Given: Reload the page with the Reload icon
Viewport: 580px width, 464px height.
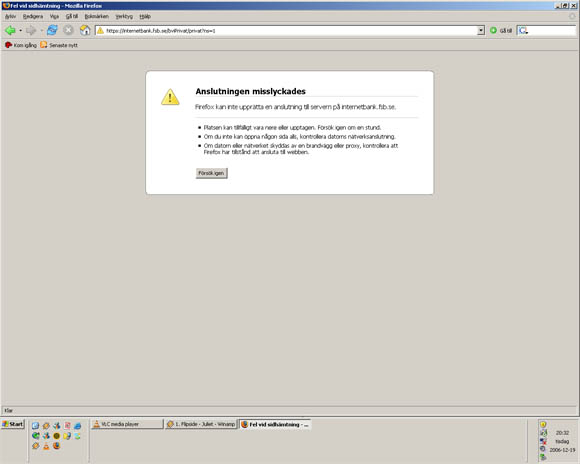Looking at the screenshot, I should pyautogui.click(x=52, y=30).
